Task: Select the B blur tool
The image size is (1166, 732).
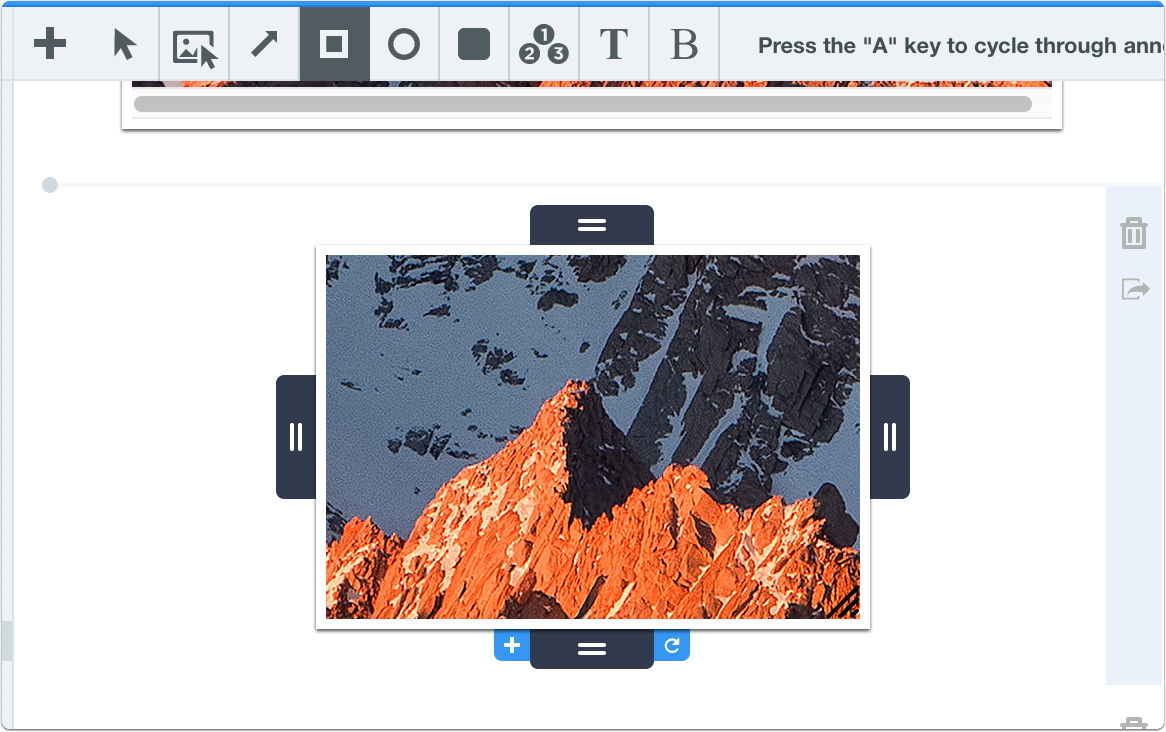Action: click(683, 45)
